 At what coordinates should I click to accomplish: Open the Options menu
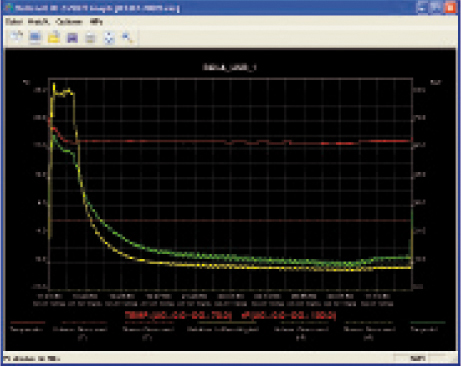pyautogui.click(x=69, y=22)
